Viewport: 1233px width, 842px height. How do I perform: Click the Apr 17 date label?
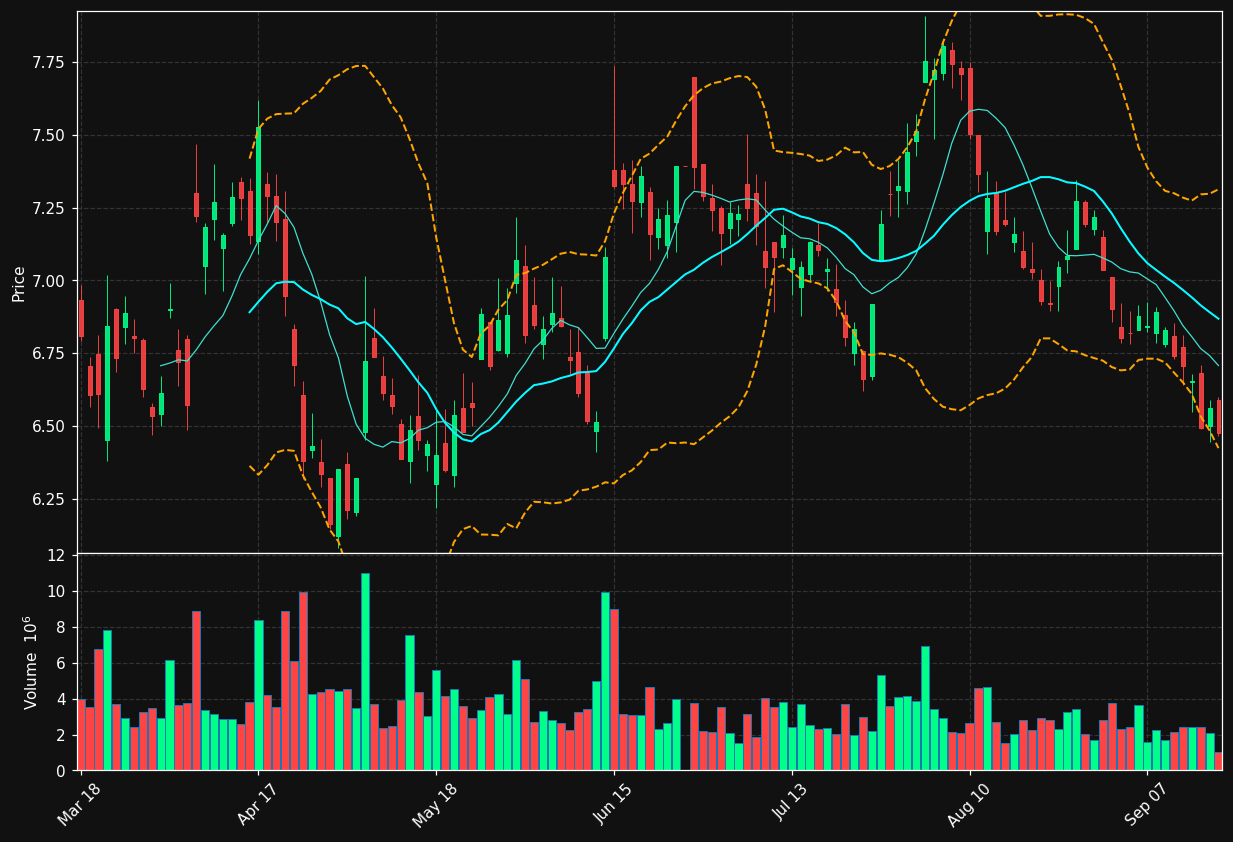(258, 803)
